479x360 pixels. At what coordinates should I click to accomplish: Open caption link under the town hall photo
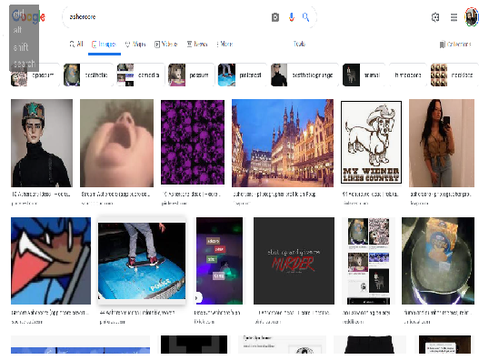click(x=274, y=194)
